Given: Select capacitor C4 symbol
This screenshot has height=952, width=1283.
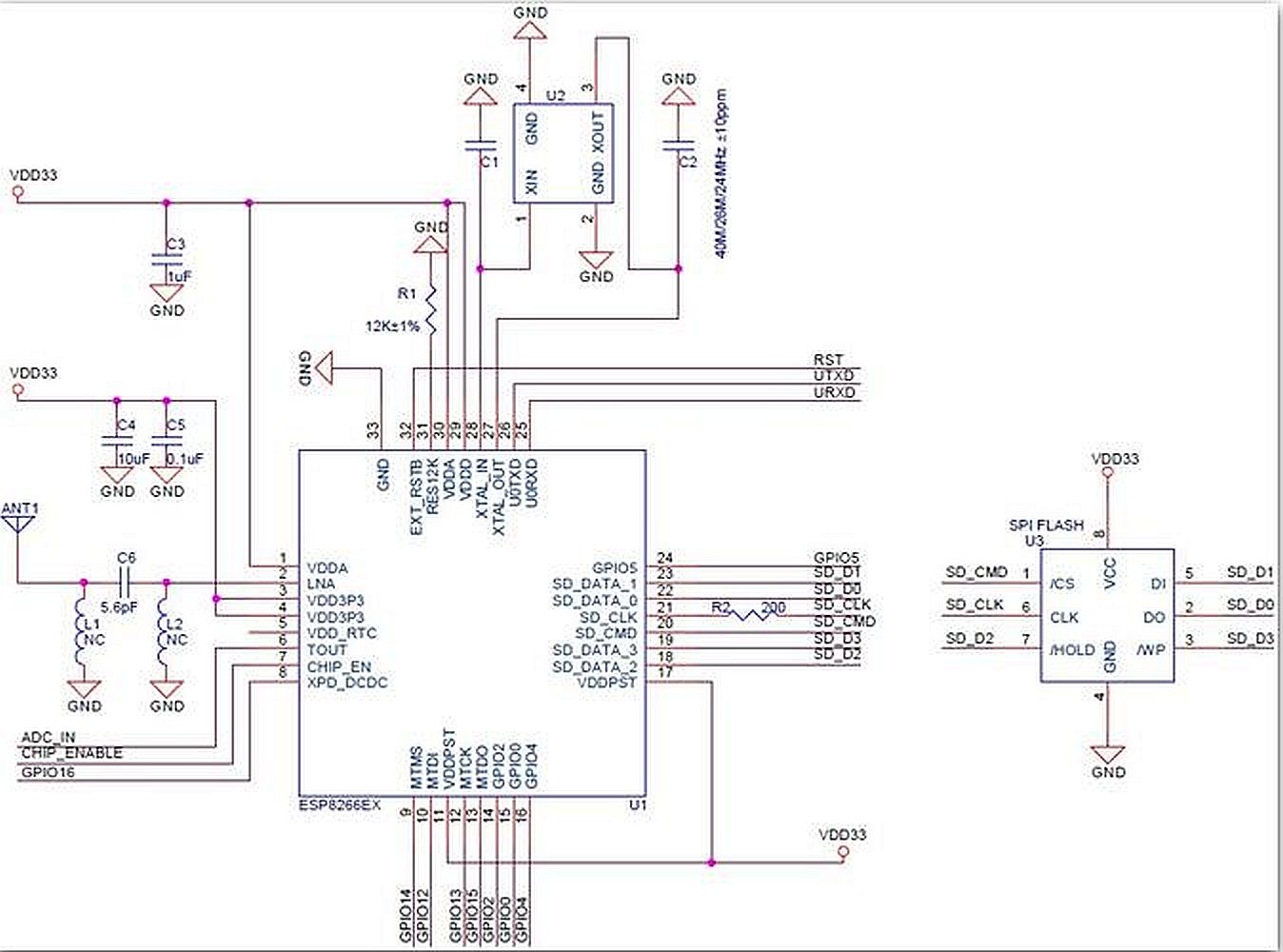Looking at the screenshot, I should coord(117,440).
